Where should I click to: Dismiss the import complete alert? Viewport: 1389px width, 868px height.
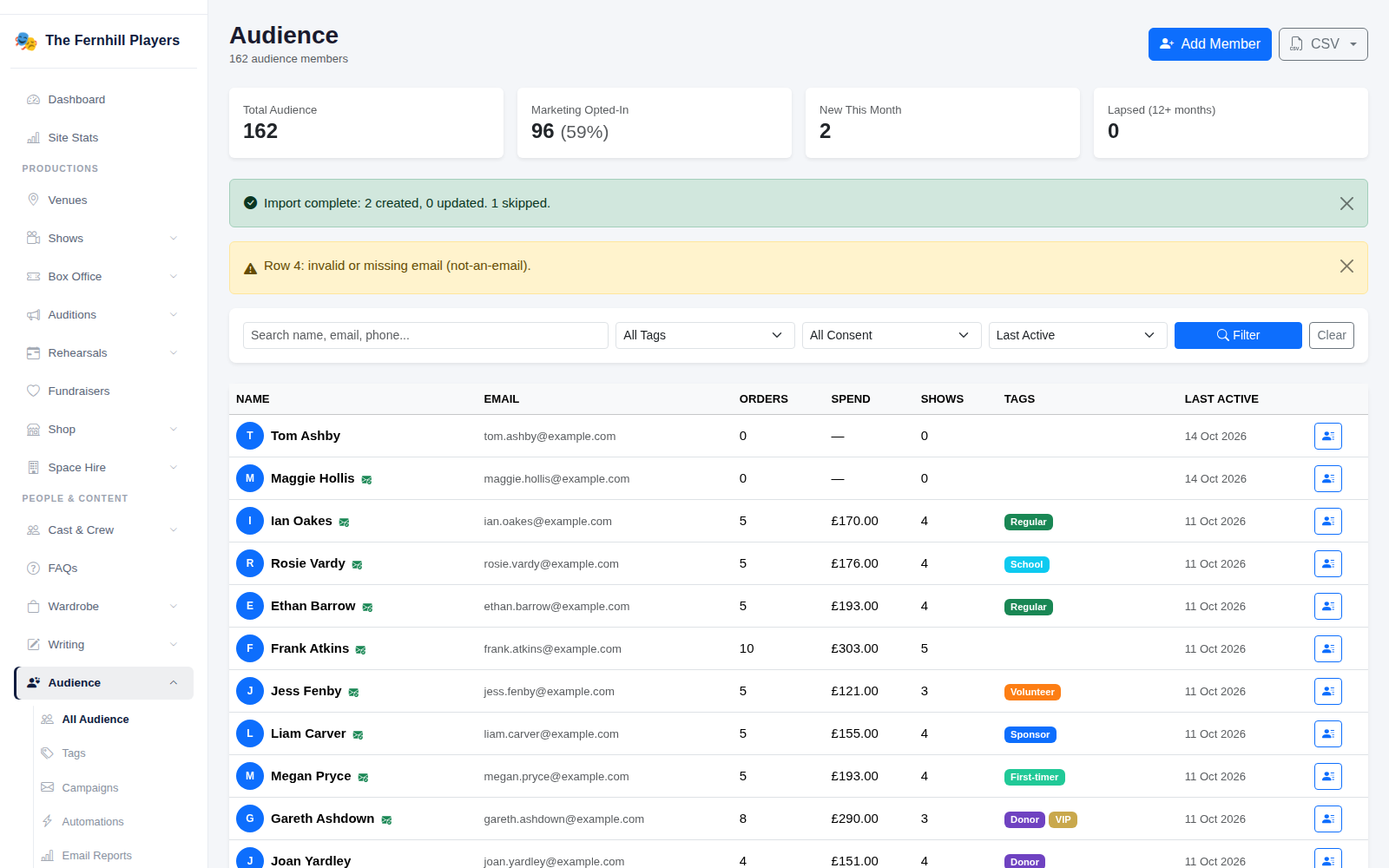[x=1346, y=203]
